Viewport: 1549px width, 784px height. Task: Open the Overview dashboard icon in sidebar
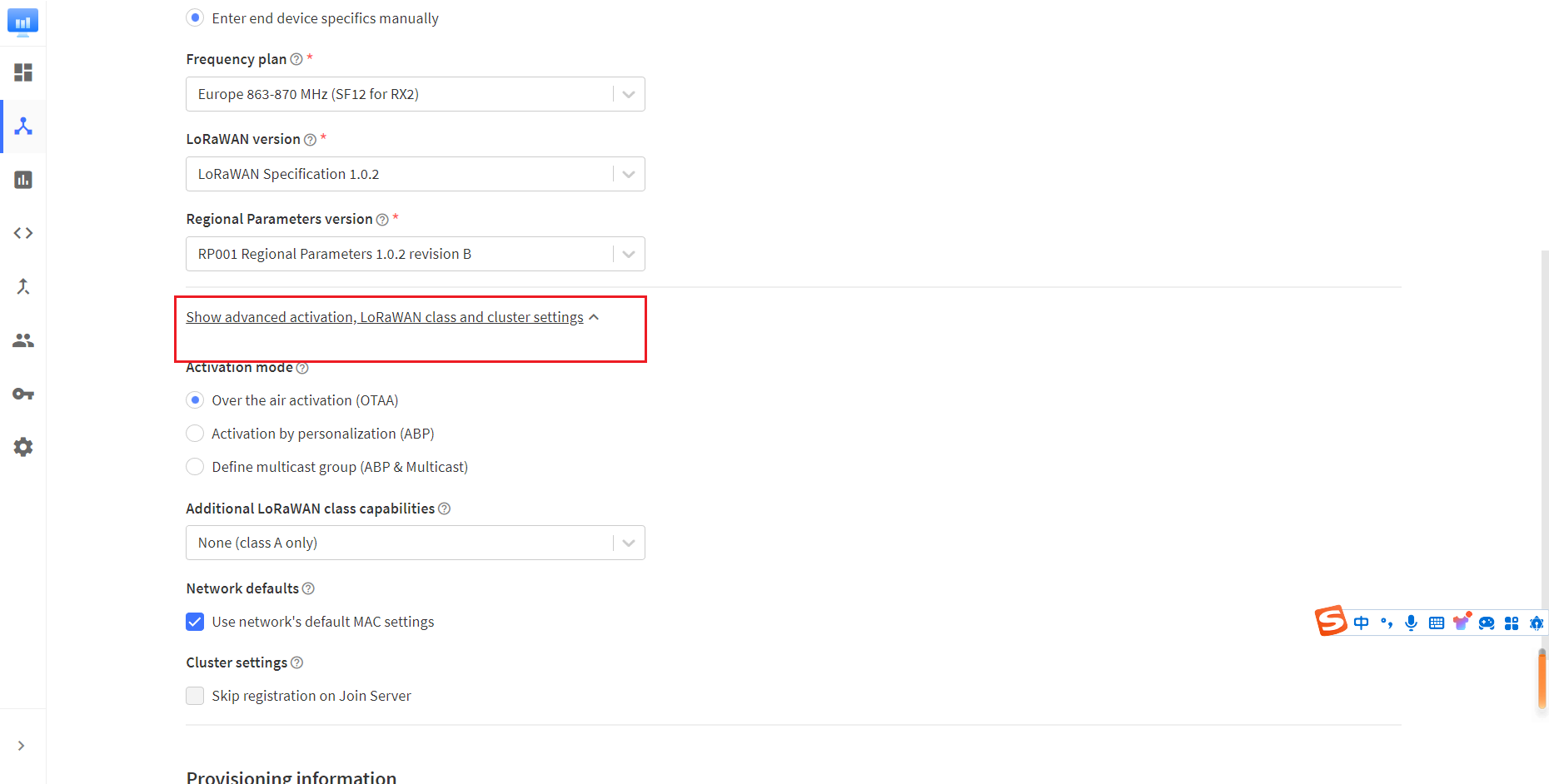[23, 72]
